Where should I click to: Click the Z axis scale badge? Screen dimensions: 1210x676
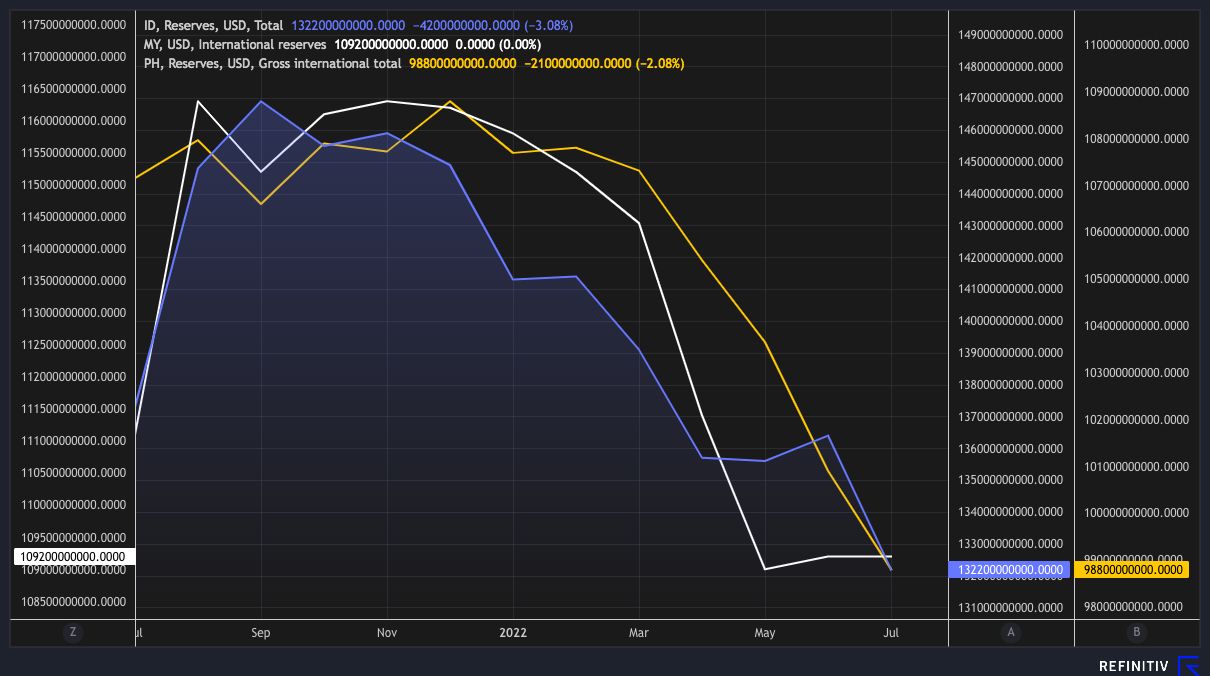click(x=72, y=632)
